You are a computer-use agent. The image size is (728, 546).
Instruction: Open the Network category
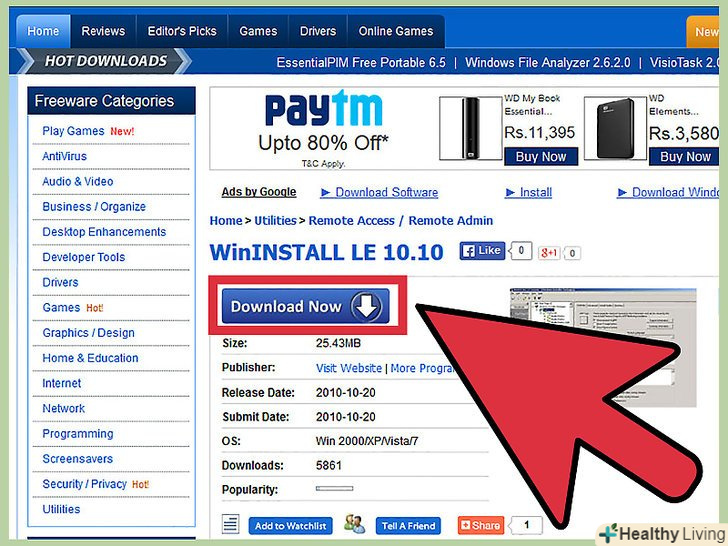(x=64, y=408)
